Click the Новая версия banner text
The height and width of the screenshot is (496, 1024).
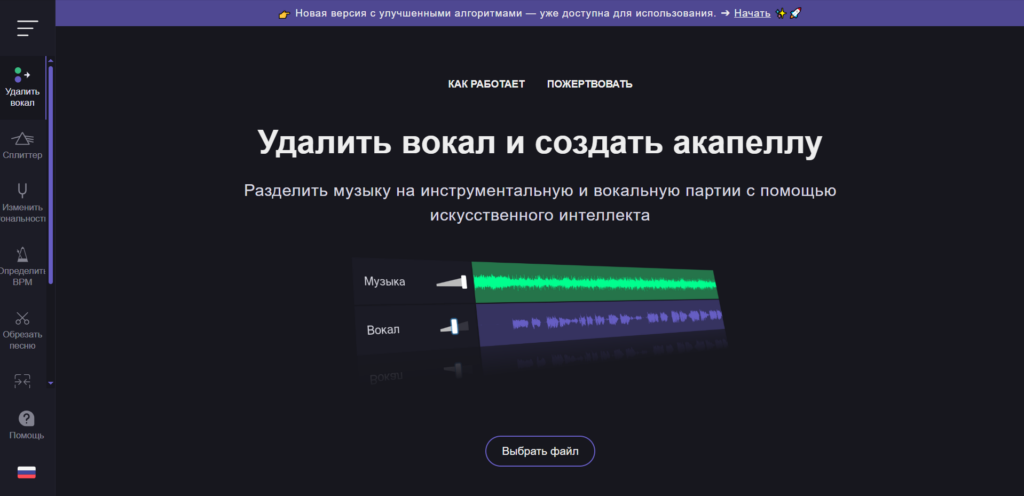pyautogui.click(x=505, y=13)
